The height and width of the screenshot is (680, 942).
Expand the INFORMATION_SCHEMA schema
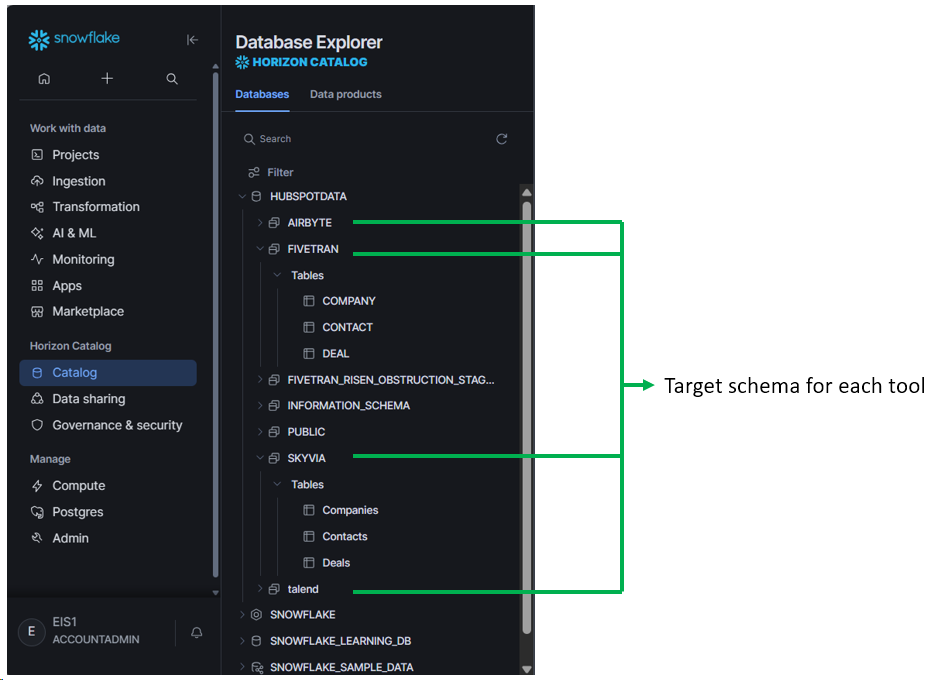point(260,406)
